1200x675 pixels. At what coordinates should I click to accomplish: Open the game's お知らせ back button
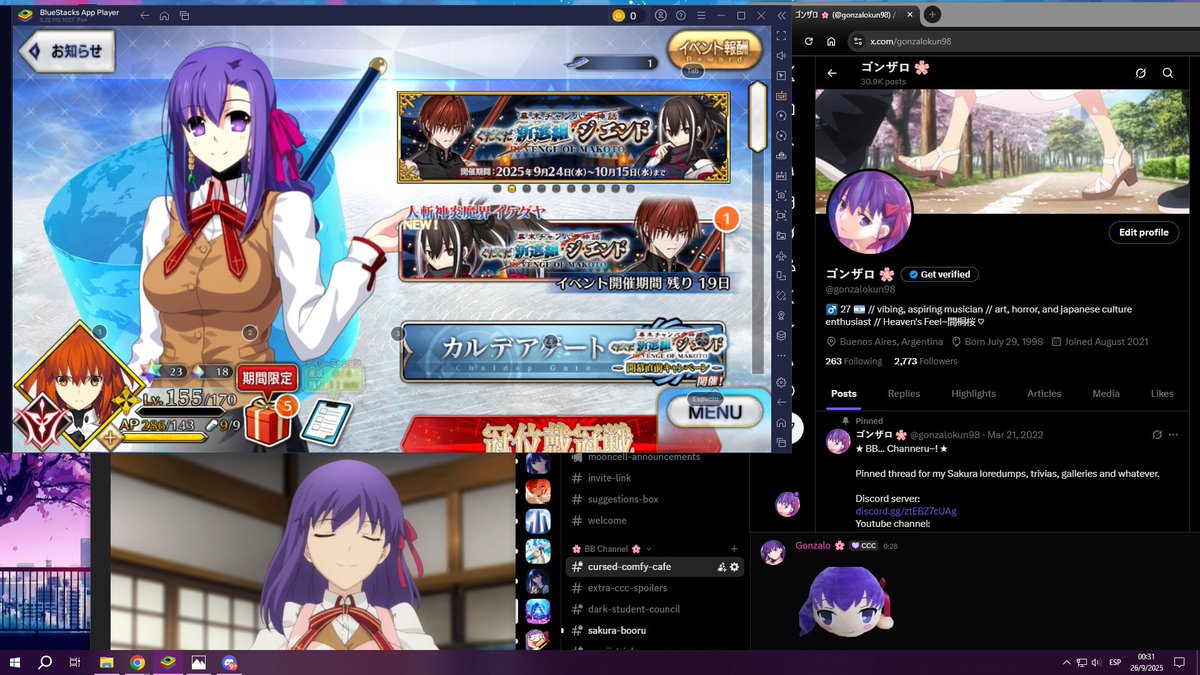[67, 51]
